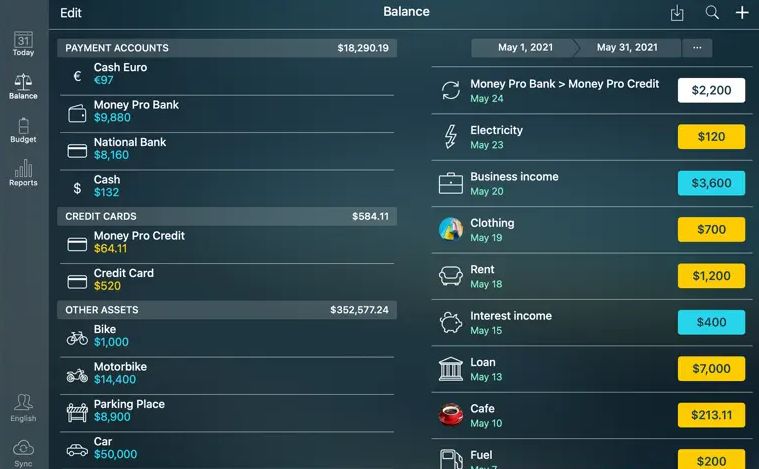Viewport: 759px width, 469px height.
Task: Open the Reports bar chart section
Action: (23, 173)
